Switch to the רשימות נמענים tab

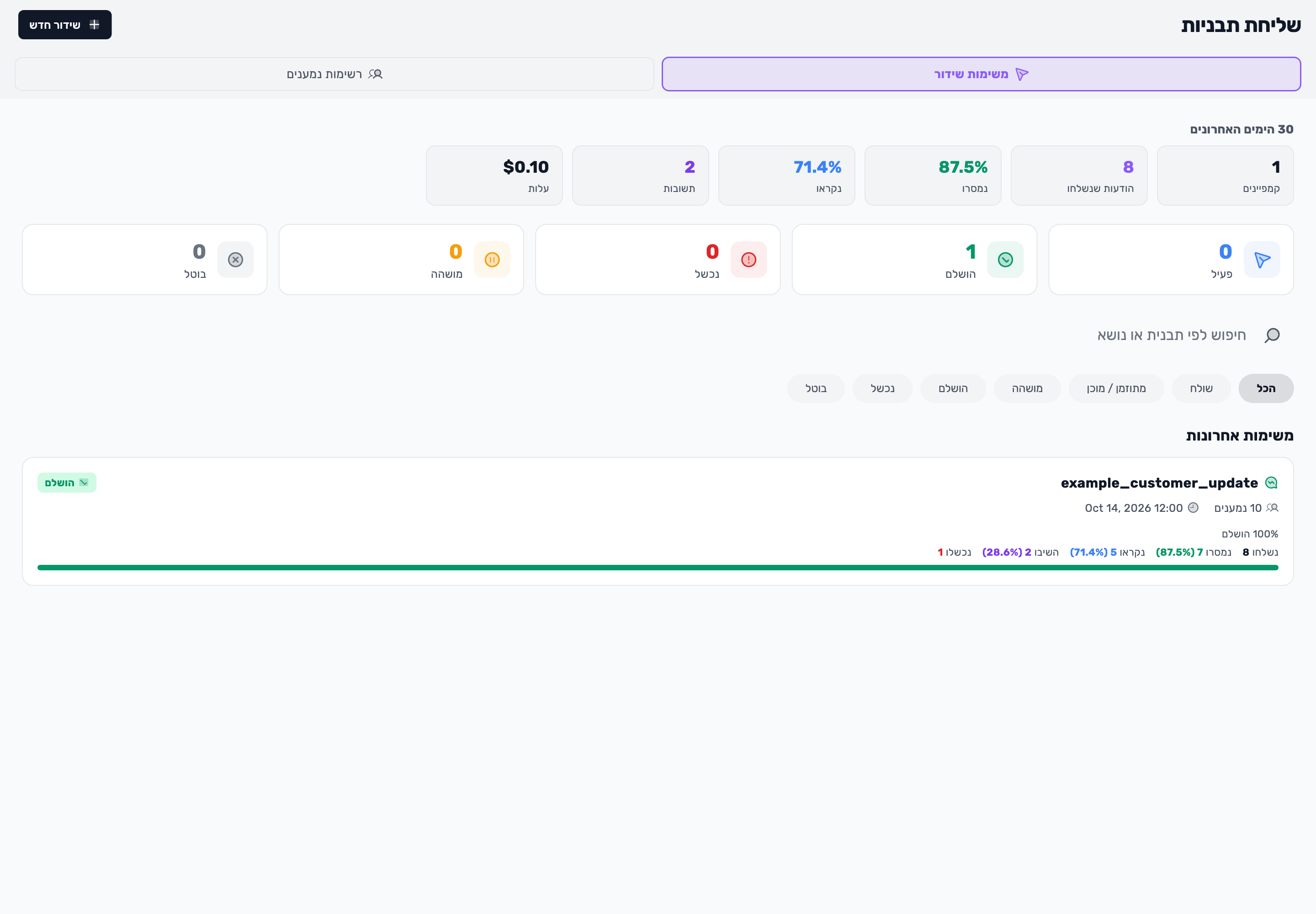334,74
